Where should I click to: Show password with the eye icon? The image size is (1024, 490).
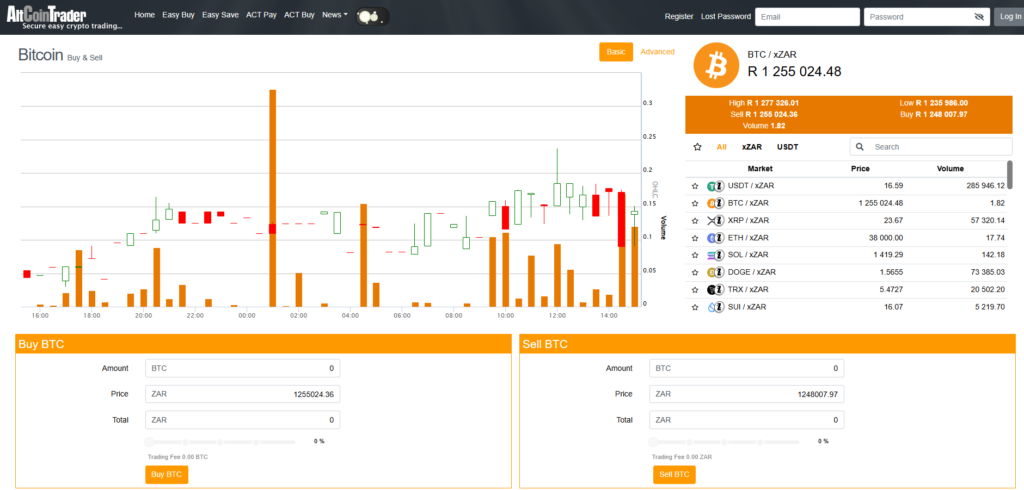tap(978, 17)
